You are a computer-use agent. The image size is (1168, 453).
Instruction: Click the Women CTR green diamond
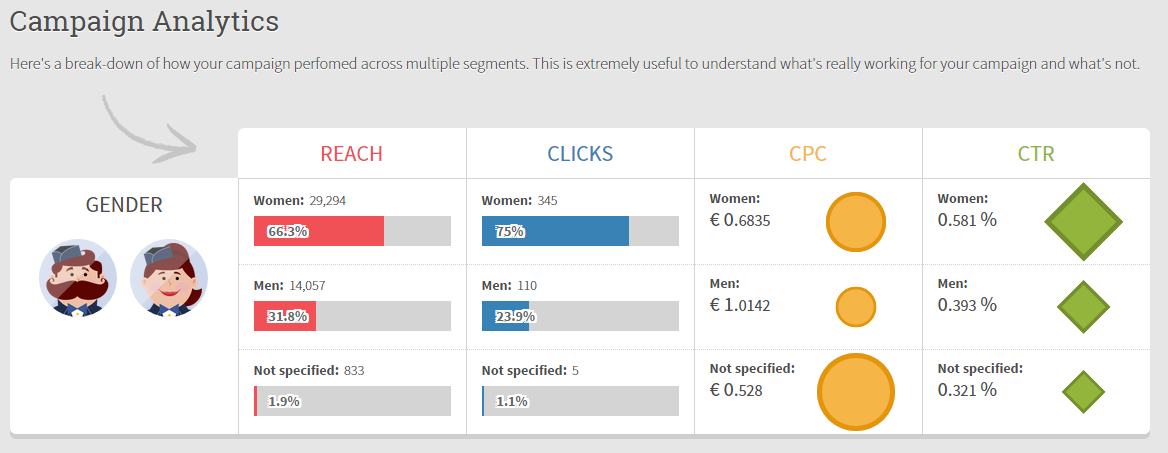point(1083,222)
